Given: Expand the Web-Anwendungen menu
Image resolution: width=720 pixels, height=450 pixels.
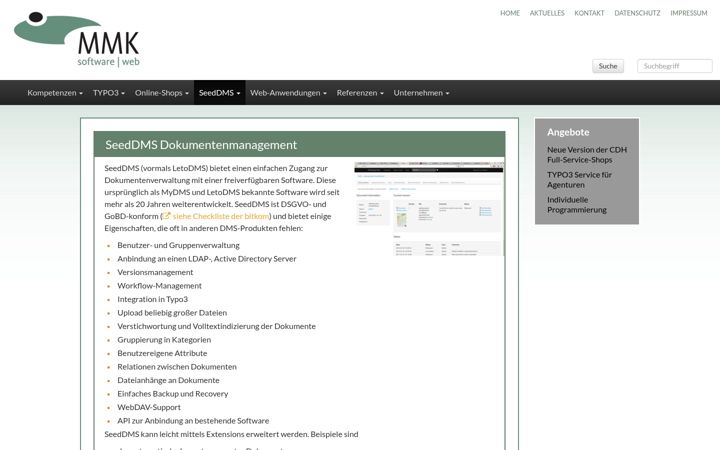Looking at the screenshot, I should point(288,93).
